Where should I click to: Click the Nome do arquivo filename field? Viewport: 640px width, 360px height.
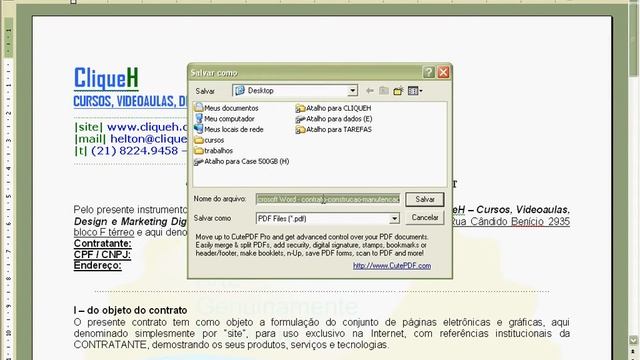(328, 199)
